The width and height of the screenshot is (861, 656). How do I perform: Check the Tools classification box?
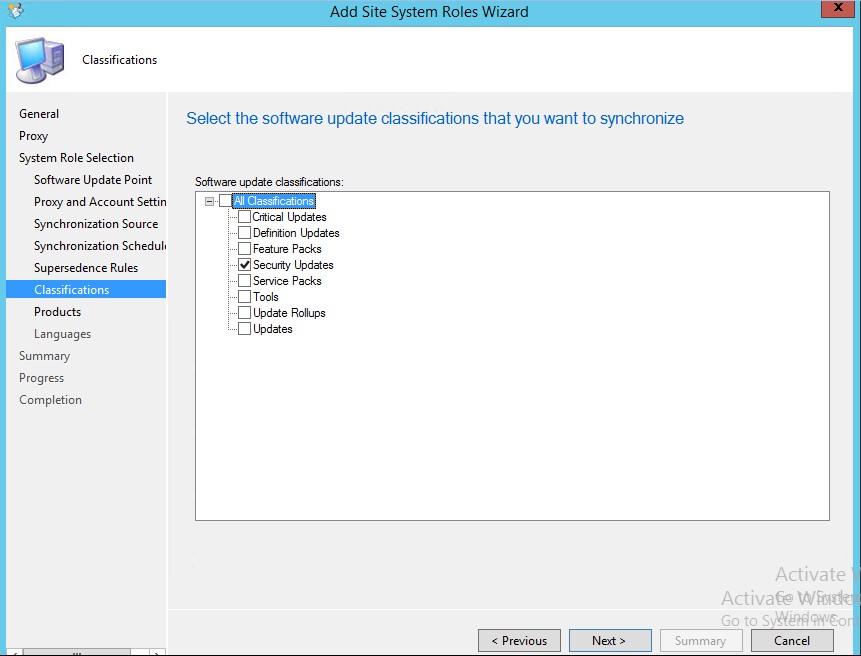click(x=244, y=297)
